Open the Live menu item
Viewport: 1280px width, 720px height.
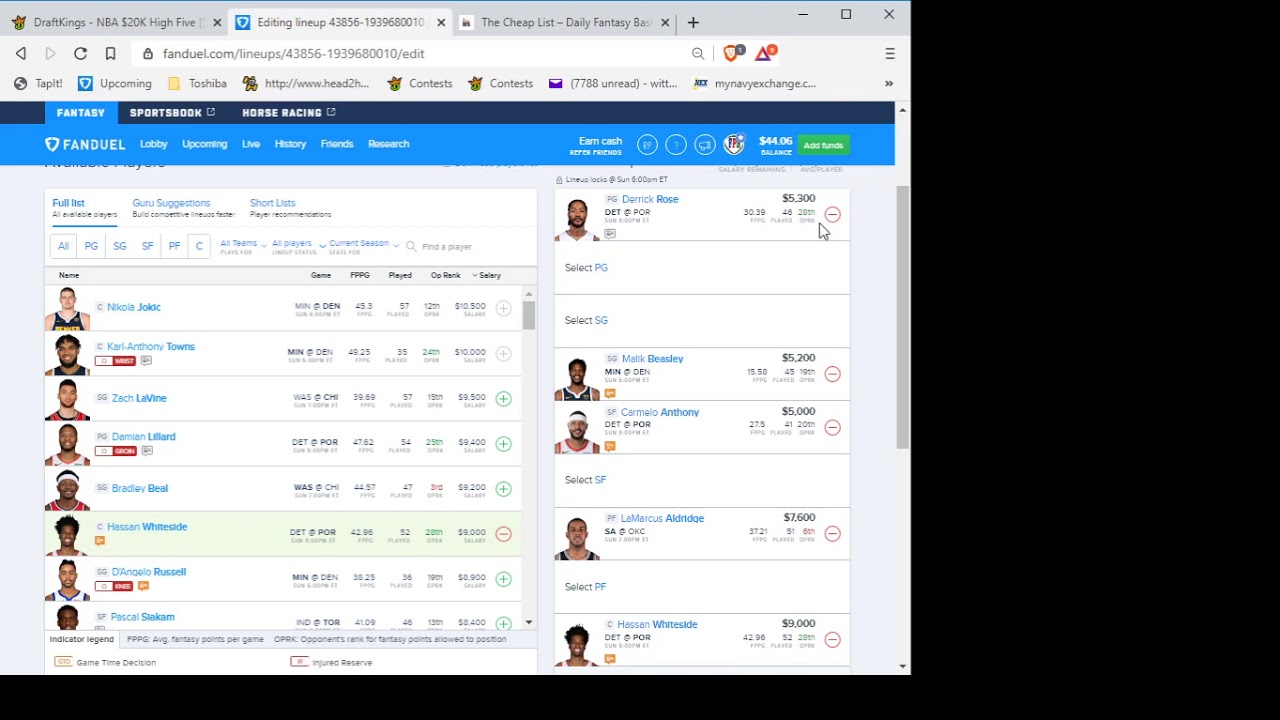coord(251,144)
